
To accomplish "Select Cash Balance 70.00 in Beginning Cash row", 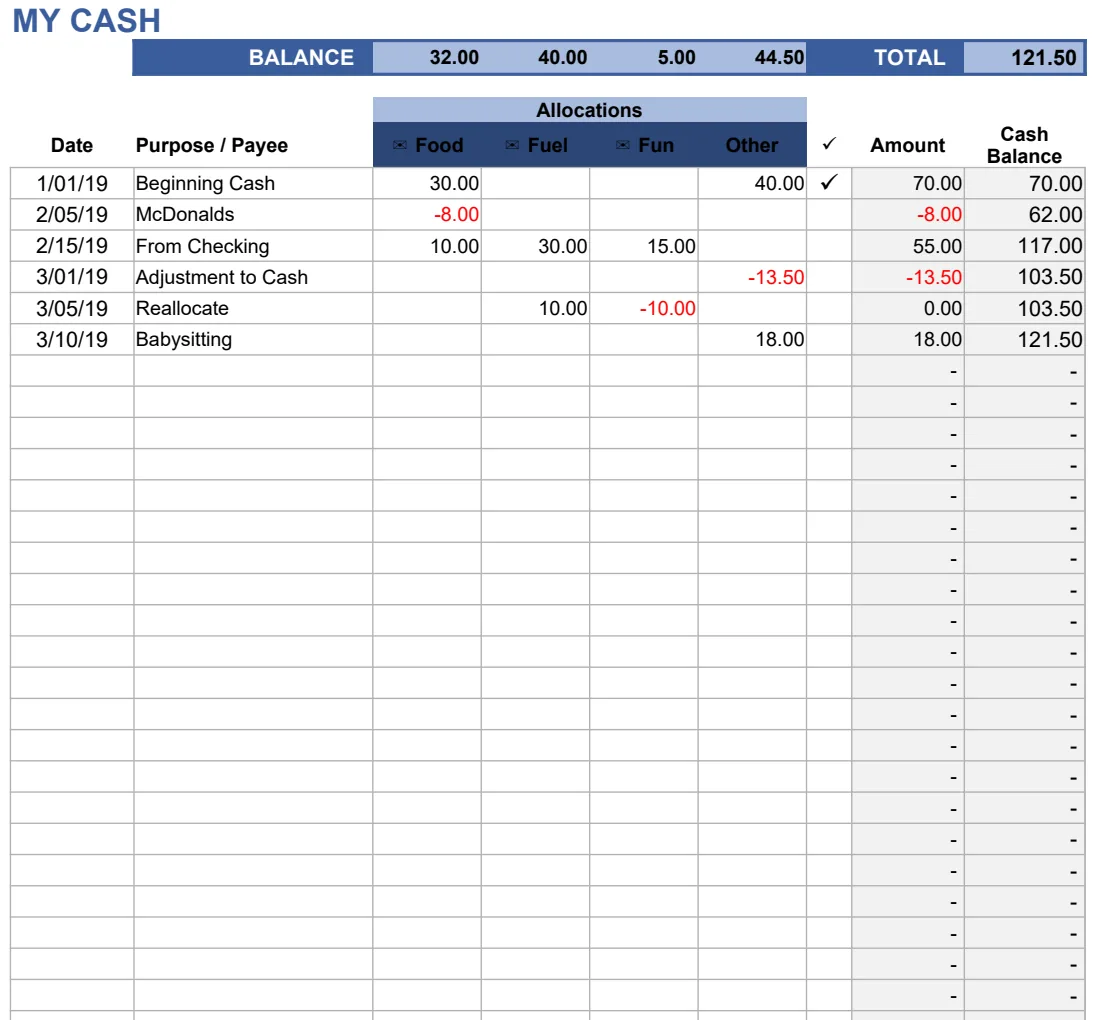I will (1024, 184).
